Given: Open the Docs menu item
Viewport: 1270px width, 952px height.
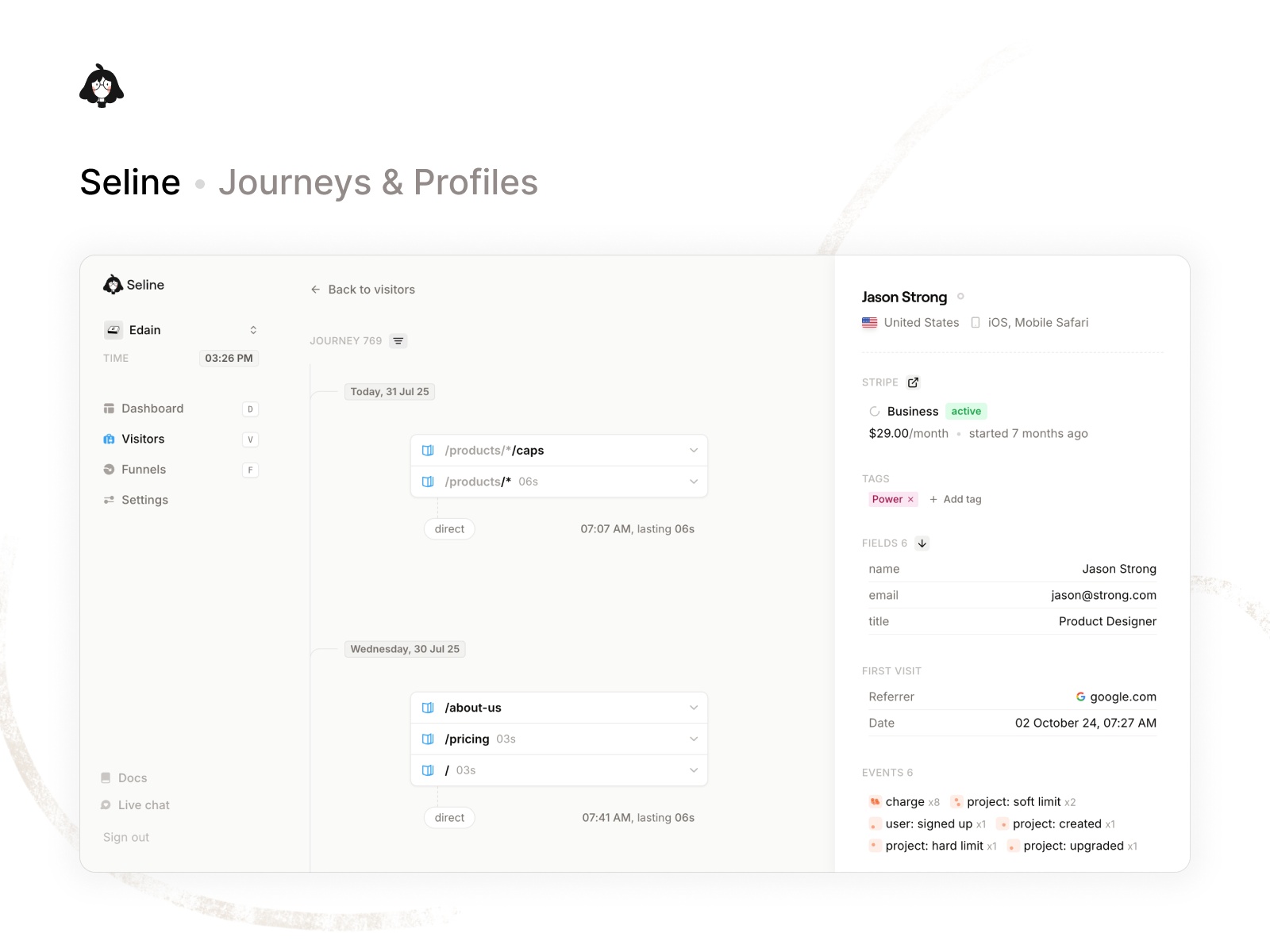Looking at the screenshot, I should point(133,777).
